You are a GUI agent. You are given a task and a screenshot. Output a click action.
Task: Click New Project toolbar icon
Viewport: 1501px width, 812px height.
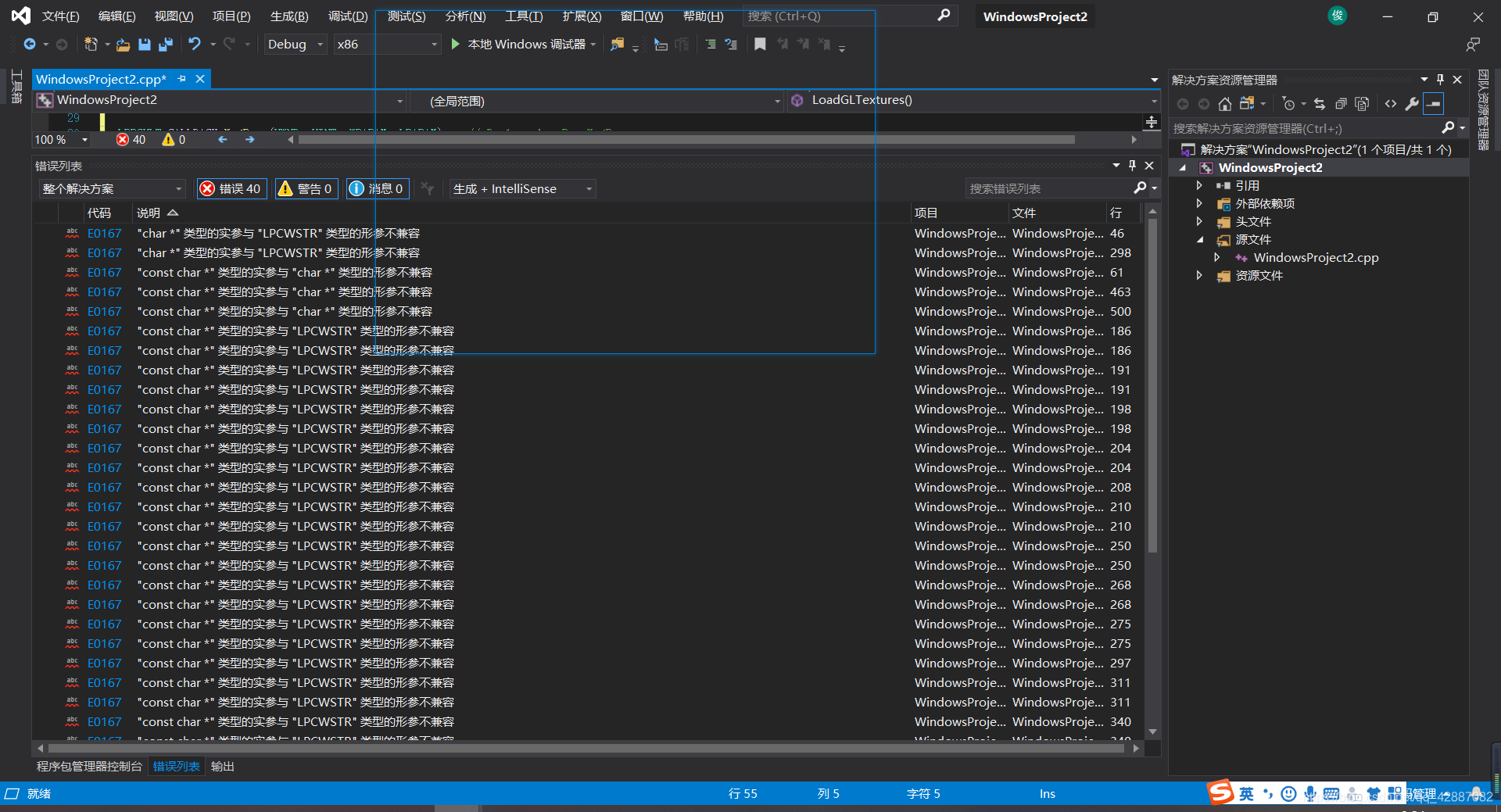click(91, 45)
